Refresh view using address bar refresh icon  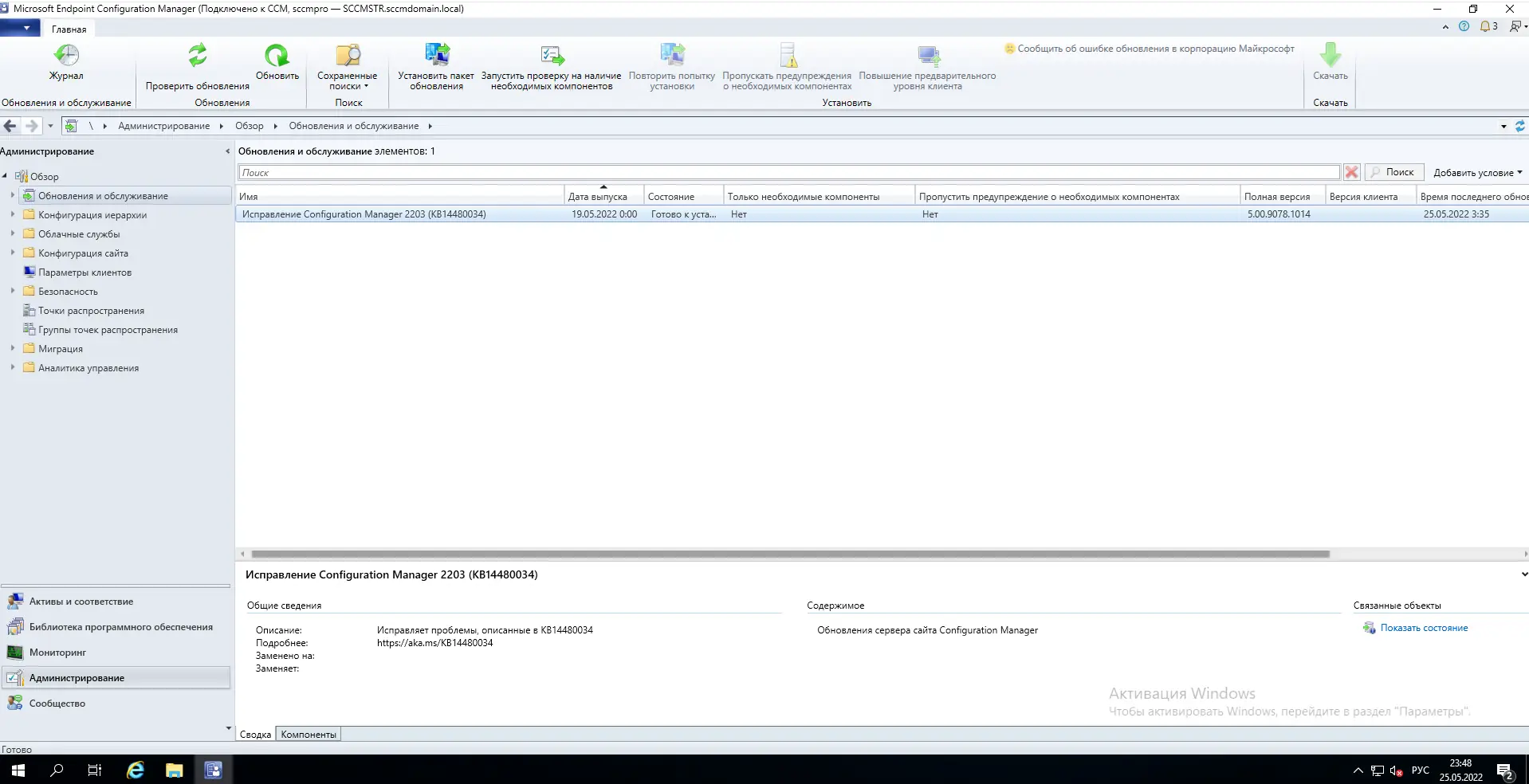click(x=1519, y=126)
